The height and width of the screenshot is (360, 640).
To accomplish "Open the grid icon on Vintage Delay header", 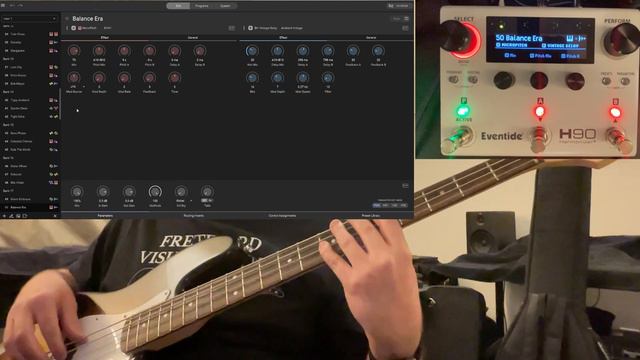I will (x=405, y=28).
